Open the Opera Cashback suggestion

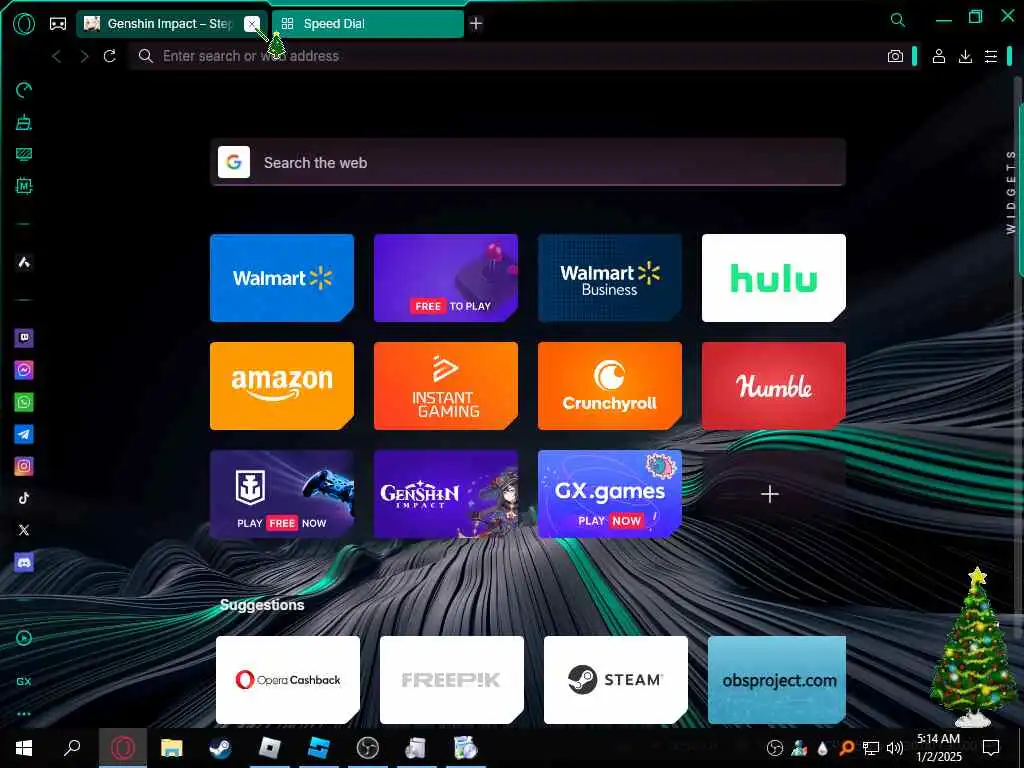[x=288, y=680]
